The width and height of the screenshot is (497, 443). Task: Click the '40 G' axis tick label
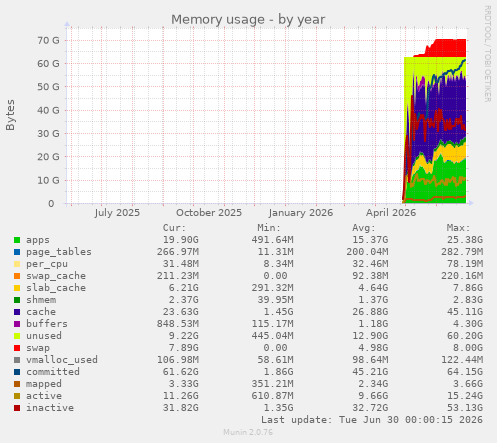48,110
